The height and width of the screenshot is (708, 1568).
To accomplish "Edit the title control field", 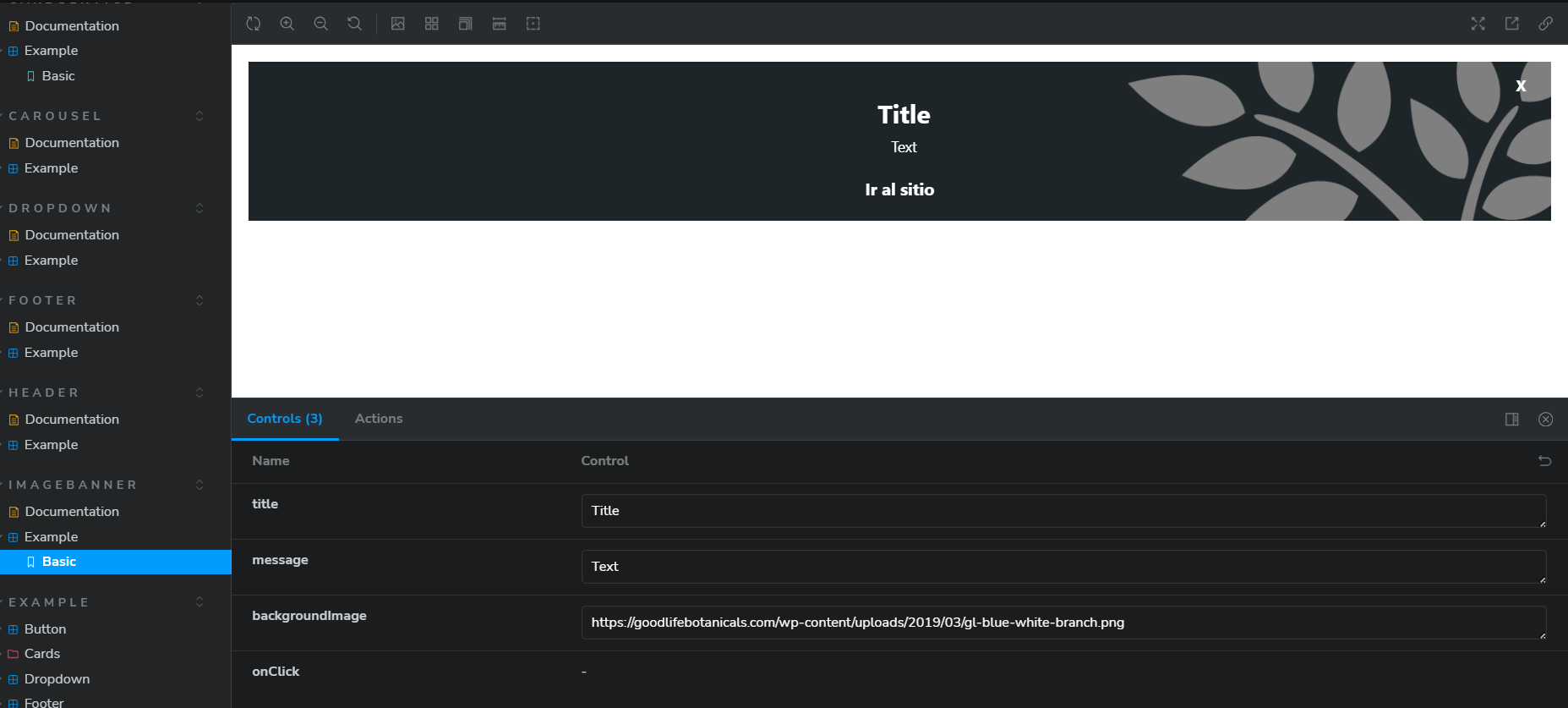I will tap(1063, 511).
